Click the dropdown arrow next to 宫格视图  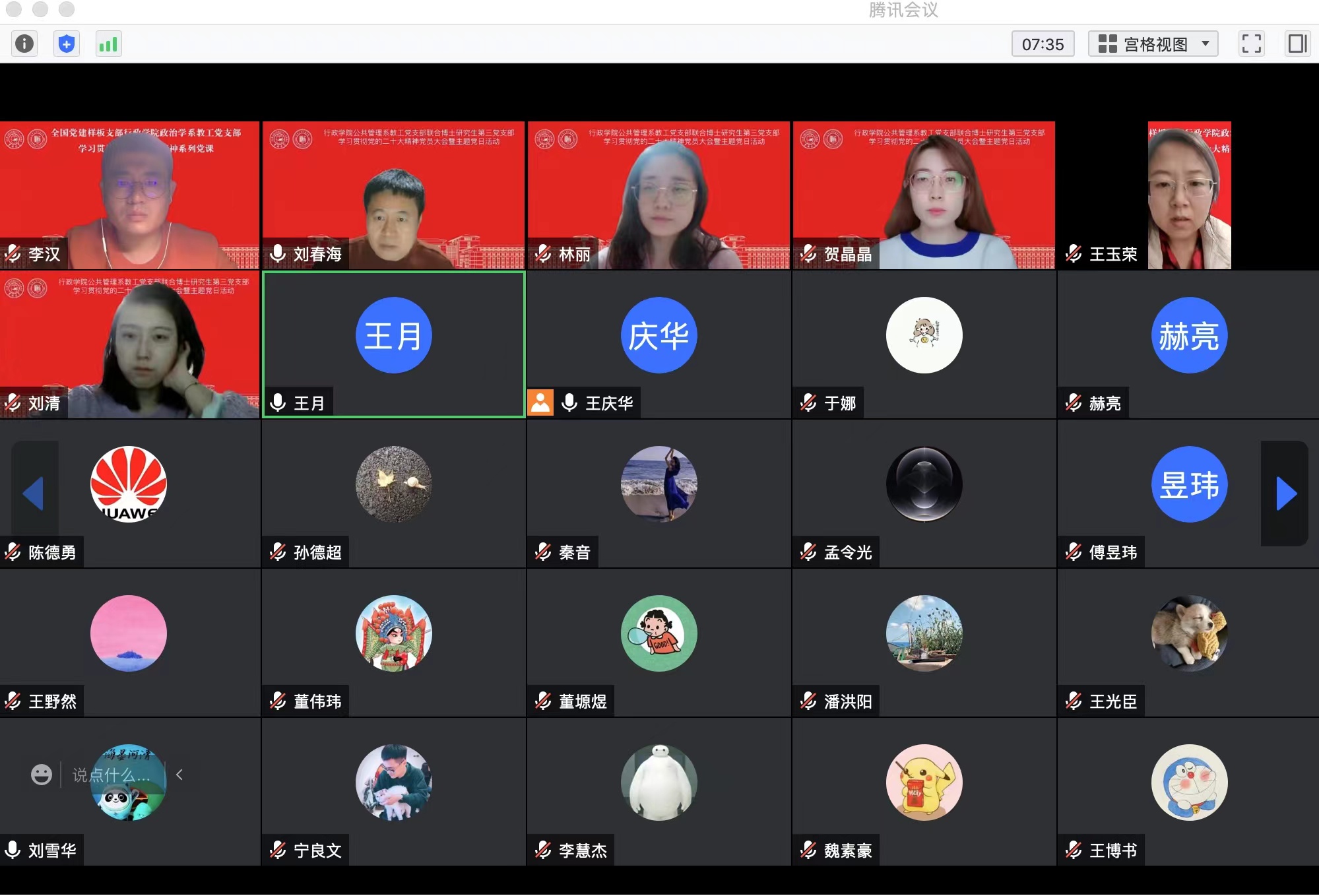pyautogui.click(x=1206, y=44)
